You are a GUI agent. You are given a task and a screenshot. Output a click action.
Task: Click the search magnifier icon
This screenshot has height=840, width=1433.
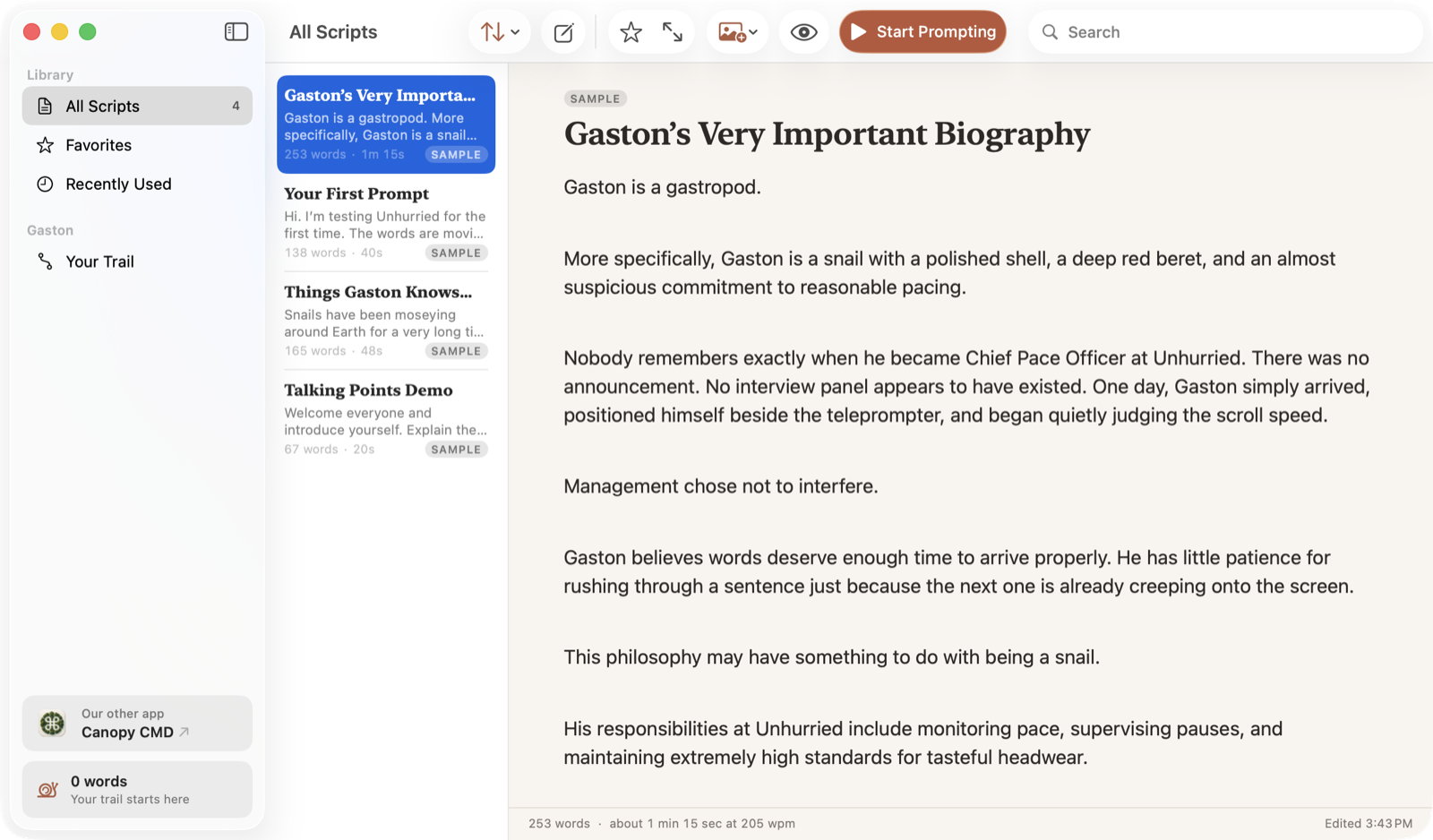[1050, 32]
